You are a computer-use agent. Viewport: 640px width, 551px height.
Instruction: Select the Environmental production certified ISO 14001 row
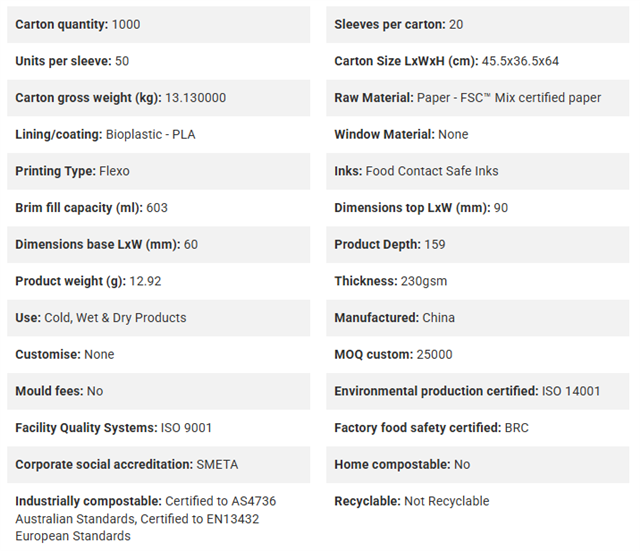478,391
